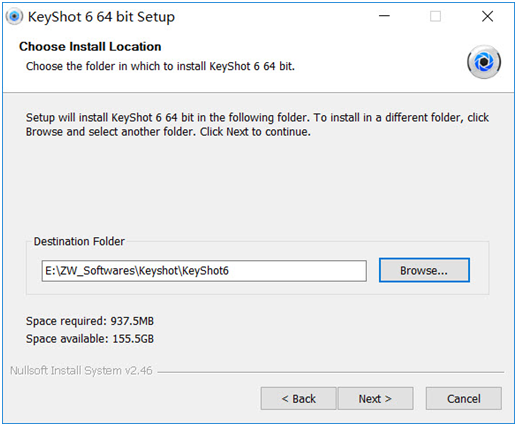The width and height of the screenshot is (517, 426).
Task: Open the Browse... folder picker
Action: (424, 270)
